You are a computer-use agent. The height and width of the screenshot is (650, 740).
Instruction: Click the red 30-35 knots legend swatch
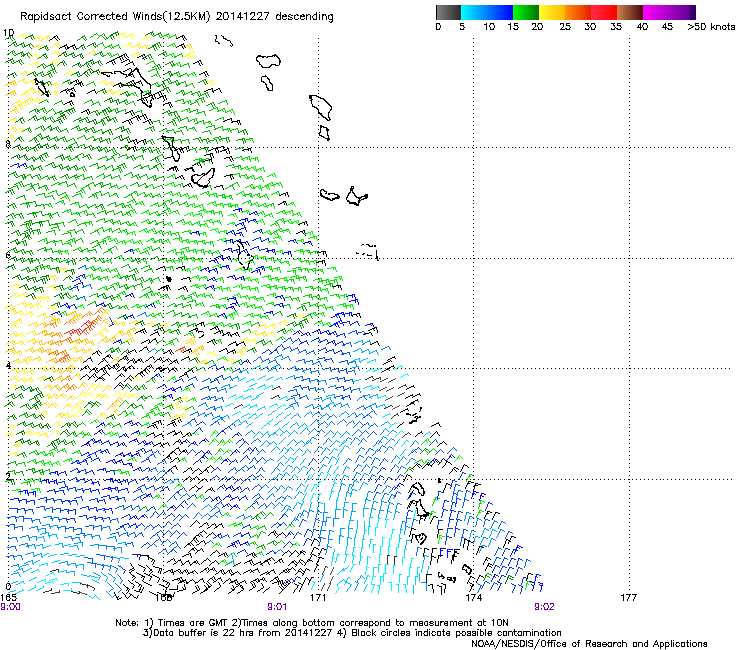tap(604, 12)
